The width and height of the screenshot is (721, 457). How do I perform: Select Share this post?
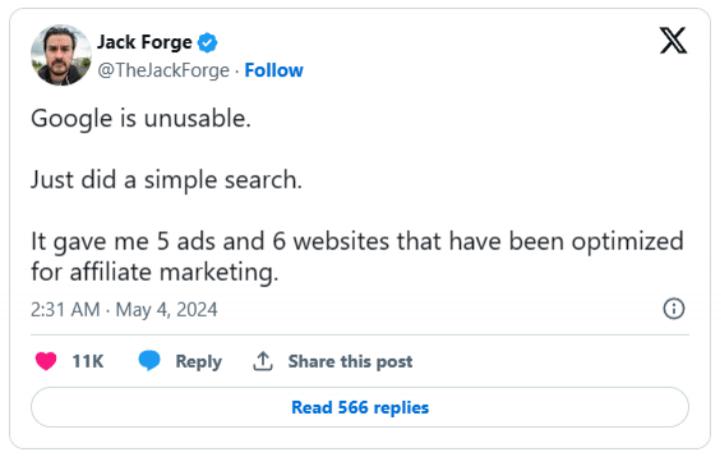coord(350,362)
